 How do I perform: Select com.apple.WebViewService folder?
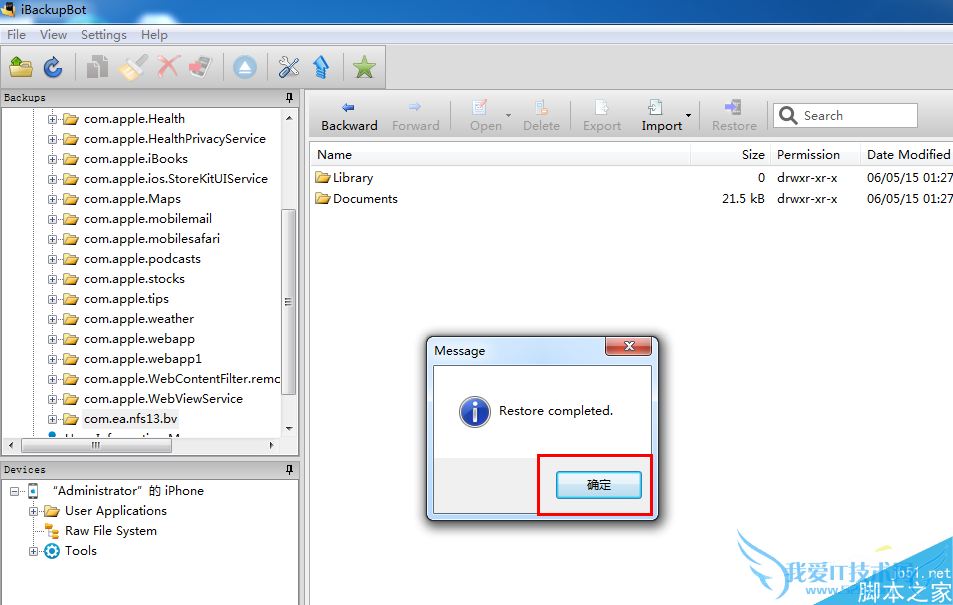click(163, 399)
